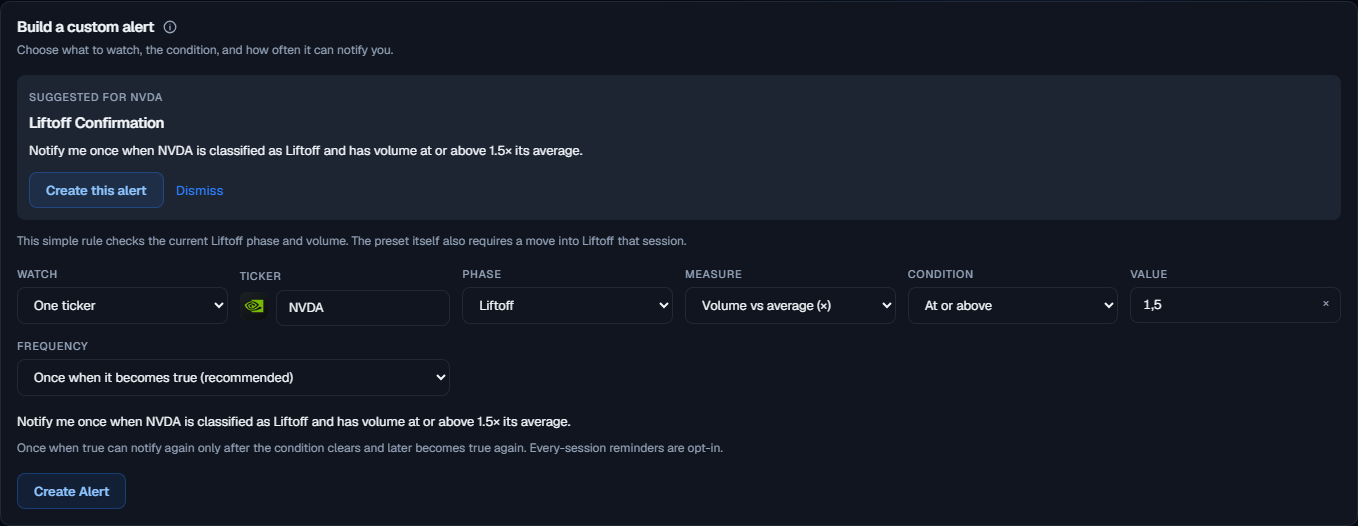Click the CONDITION field label

click(940, 274)
